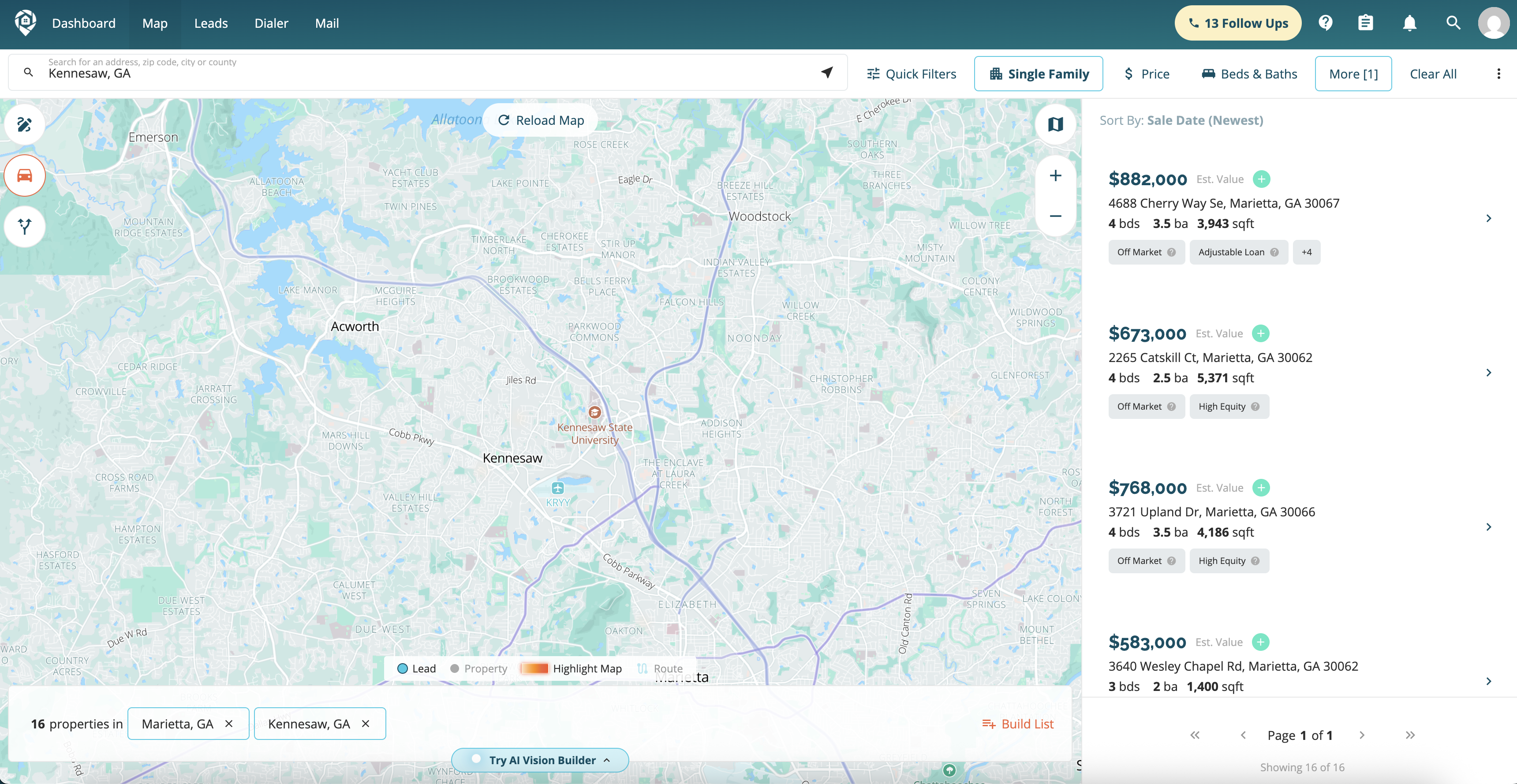Image resolution: width=1517 pixels, height=784 pixels.
Task: Open the Single Family property type filter
Action: coord(1038,74)
